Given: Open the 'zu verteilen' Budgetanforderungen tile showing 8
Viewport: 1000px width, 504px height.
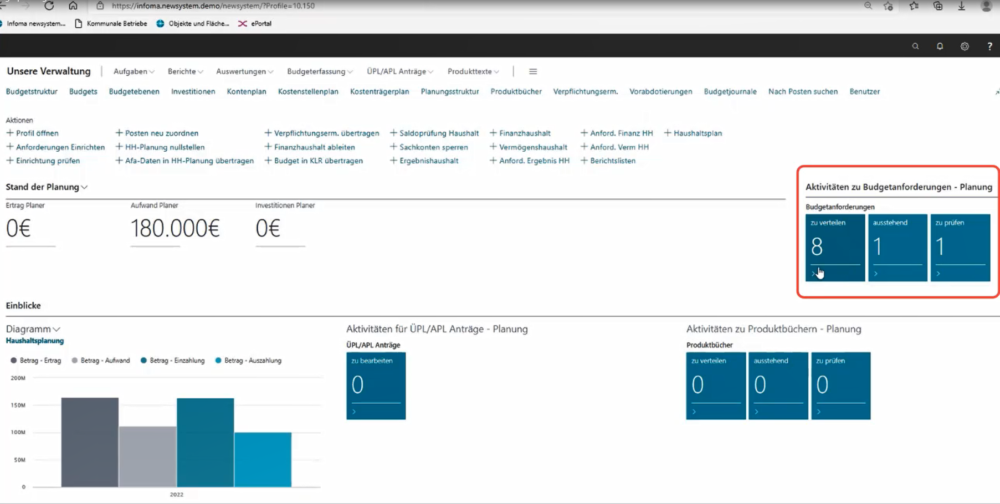Looking at the screenshot, I should (833, 246).
